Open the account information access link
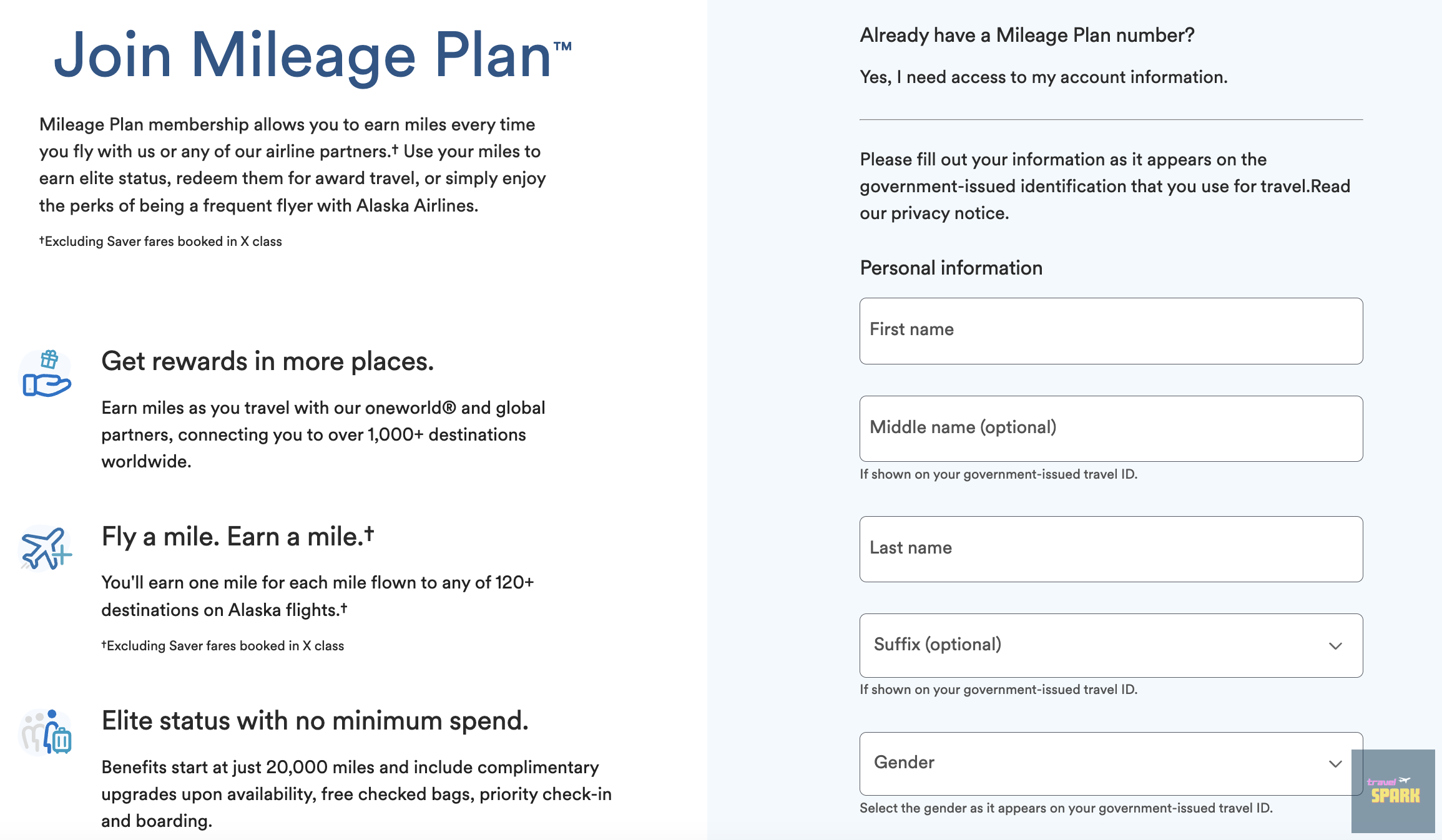1442x840 pixels. click(x=1043, y=77)
